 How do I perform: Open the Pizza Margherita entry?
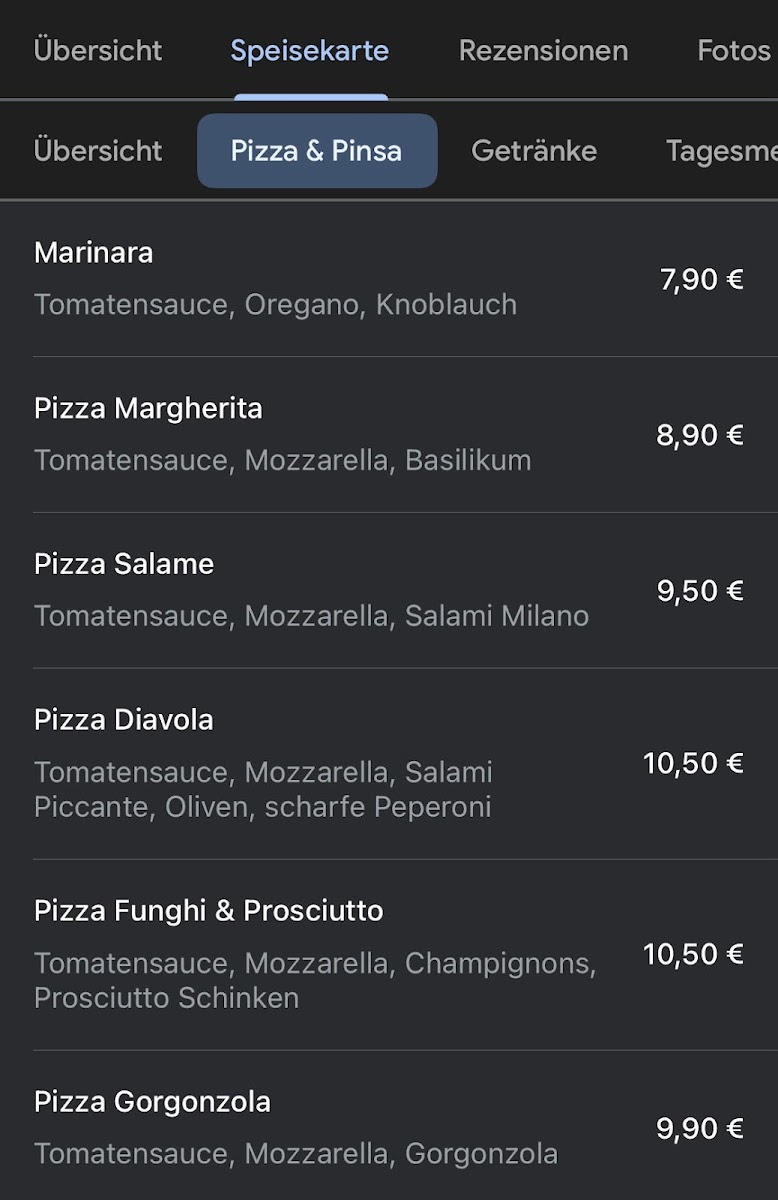[148, 408]
